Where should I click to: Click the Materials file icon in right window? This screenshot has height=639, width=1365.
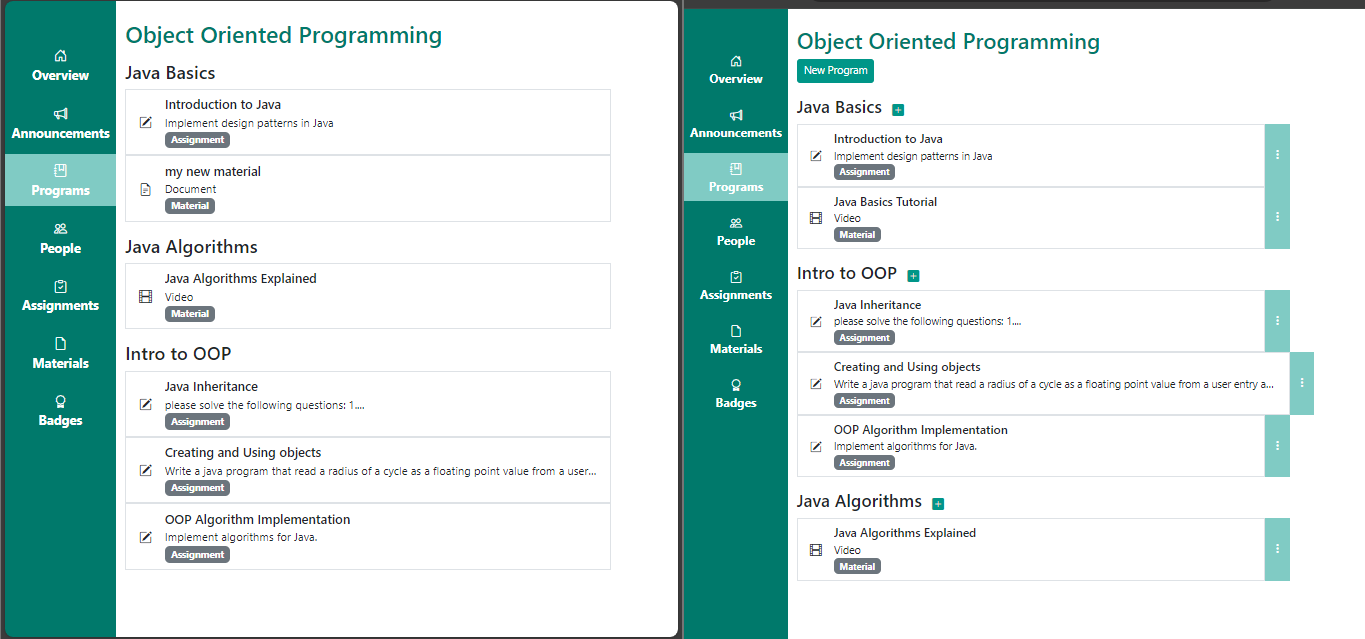(x=736, y=331)
